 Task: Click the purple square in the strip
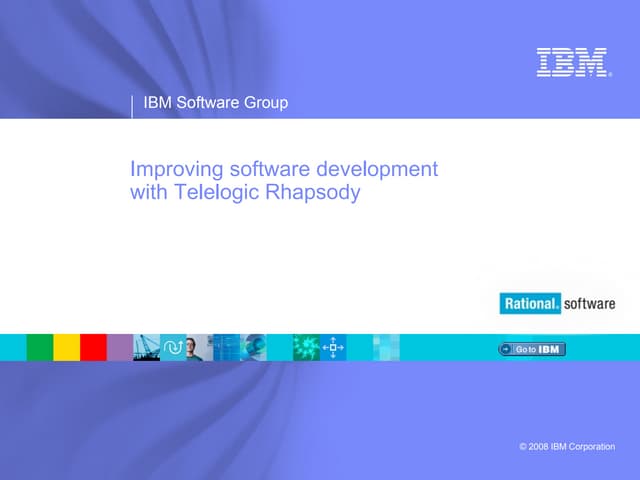[120, 347]
